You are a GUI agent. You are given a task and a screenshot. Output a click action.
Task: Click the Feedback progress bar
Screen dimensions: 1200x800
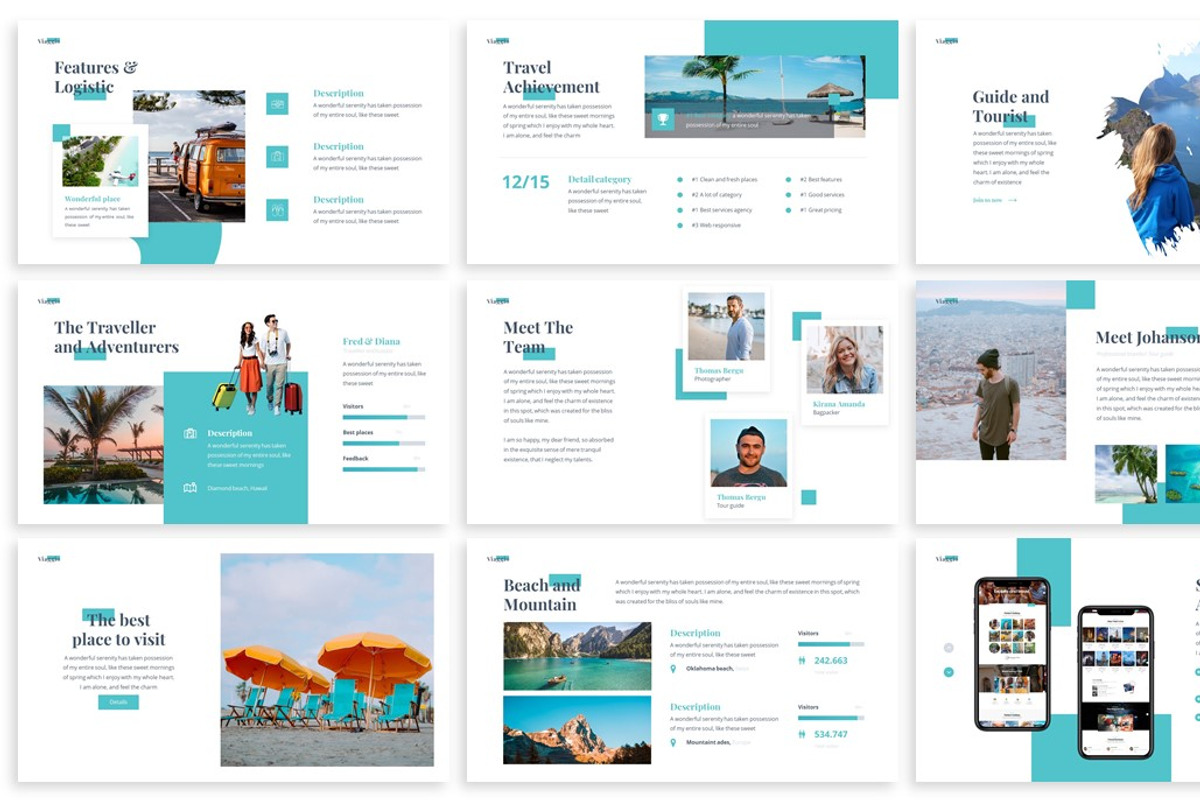pos(384,469)
